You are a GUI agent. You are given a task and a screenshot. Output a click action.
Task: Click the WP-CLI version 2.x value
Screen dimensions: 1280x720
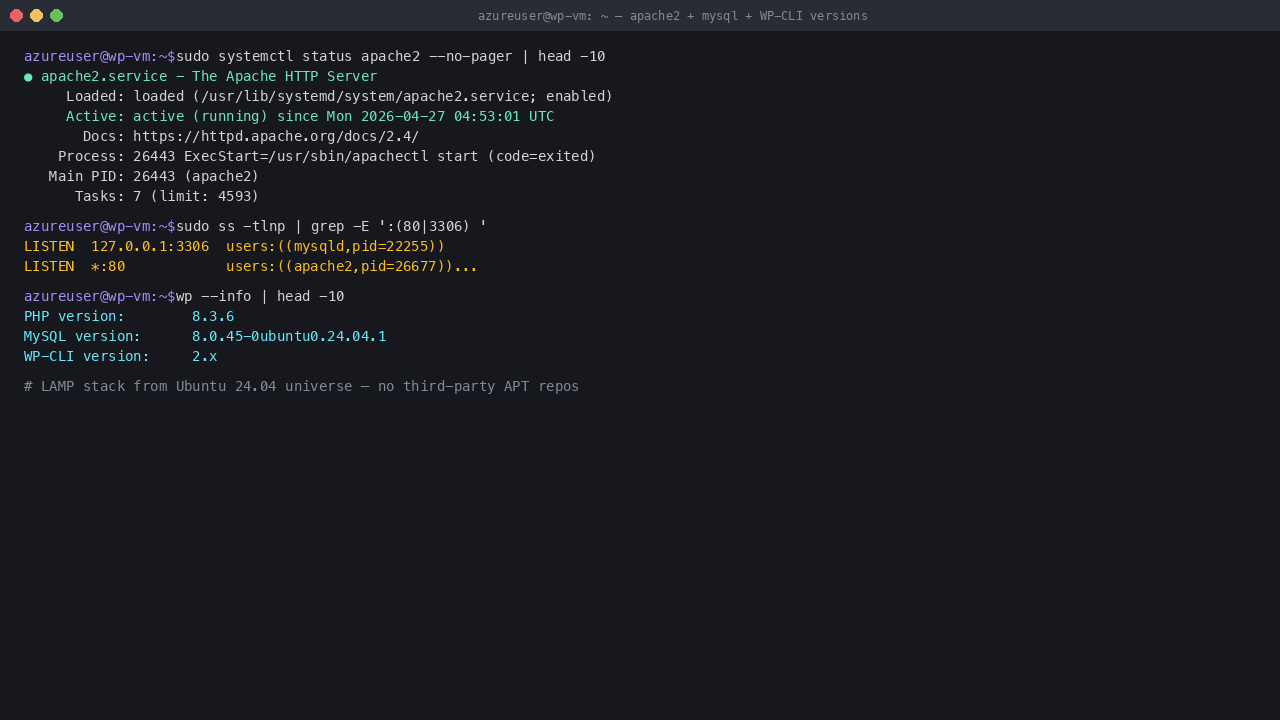click(205, 356)
